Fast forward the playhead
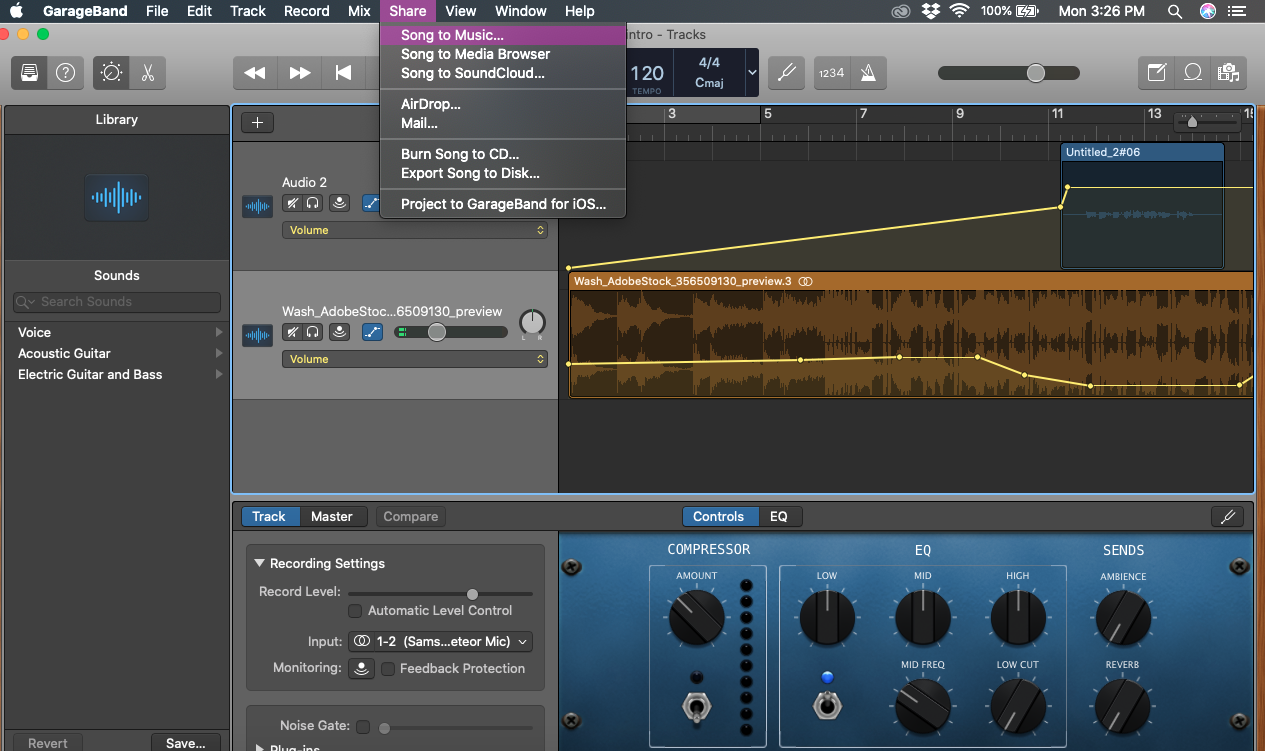This screenshot has width=1265, height=751. point(299,73)
